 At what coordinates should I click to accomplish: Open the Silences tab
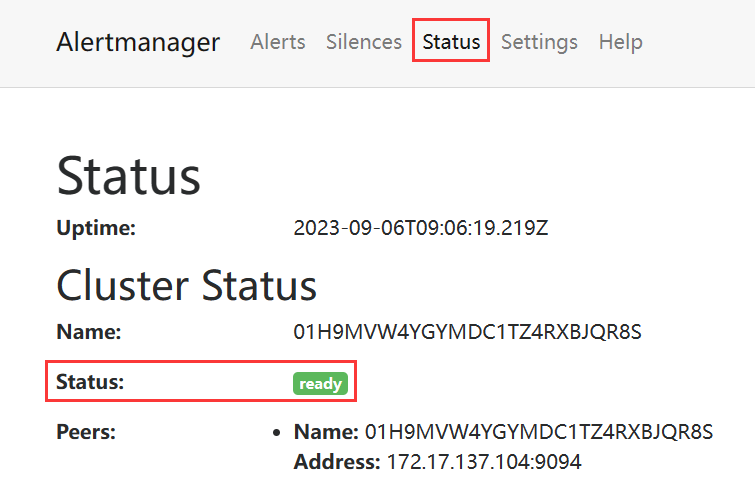364,42
